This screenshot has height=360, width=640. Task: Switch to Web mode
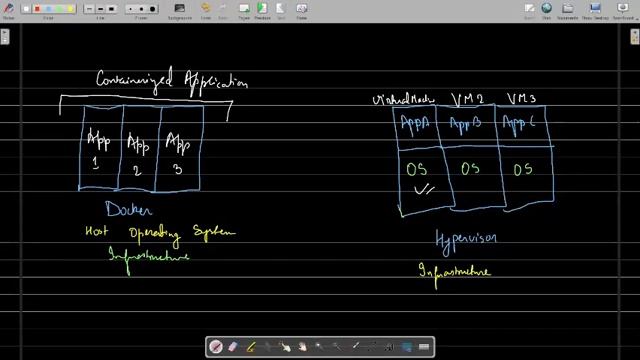click(547, 11)
